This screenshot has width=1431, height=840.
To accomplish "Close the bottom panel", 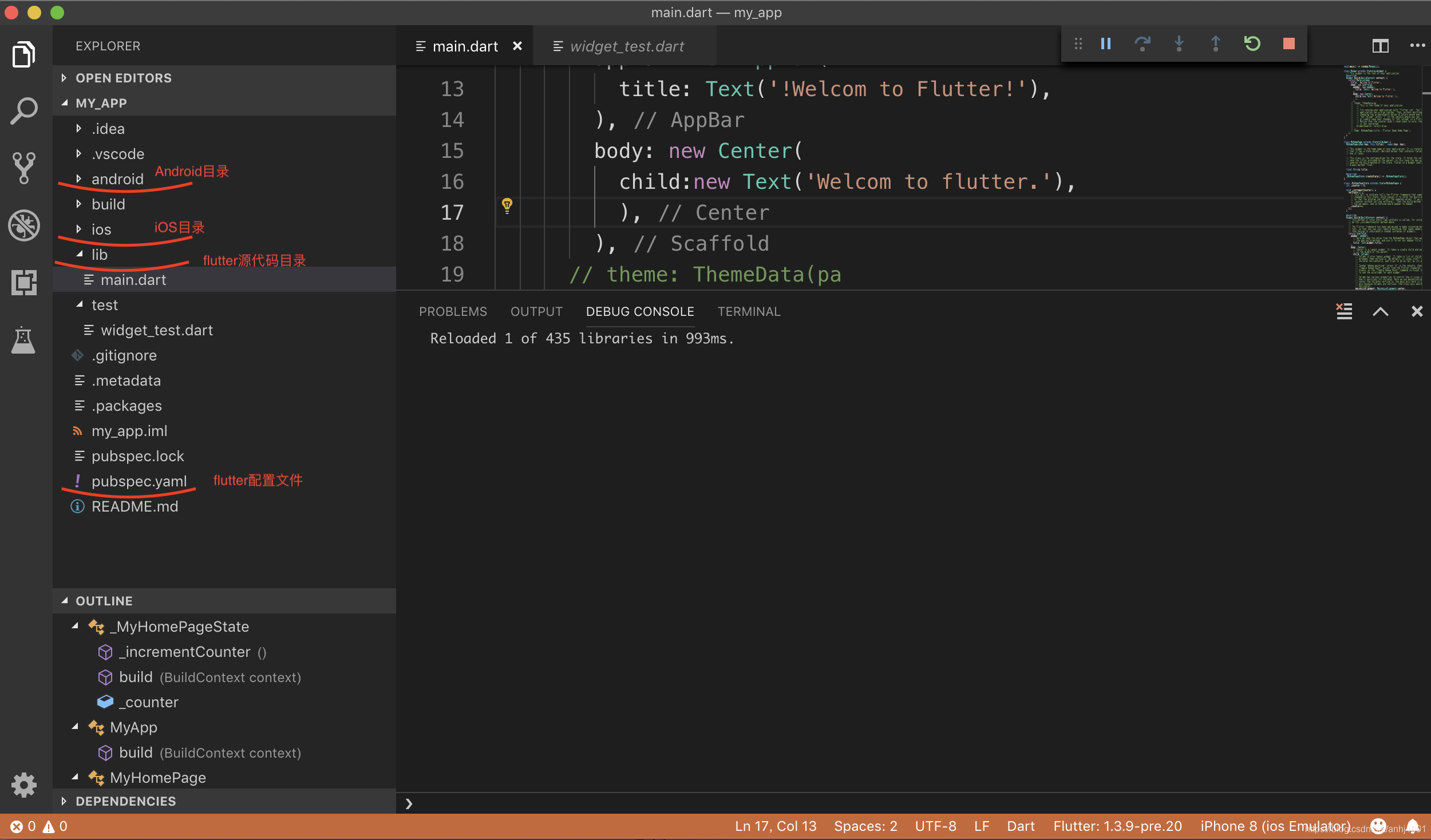I will (x=1417, y=311).
